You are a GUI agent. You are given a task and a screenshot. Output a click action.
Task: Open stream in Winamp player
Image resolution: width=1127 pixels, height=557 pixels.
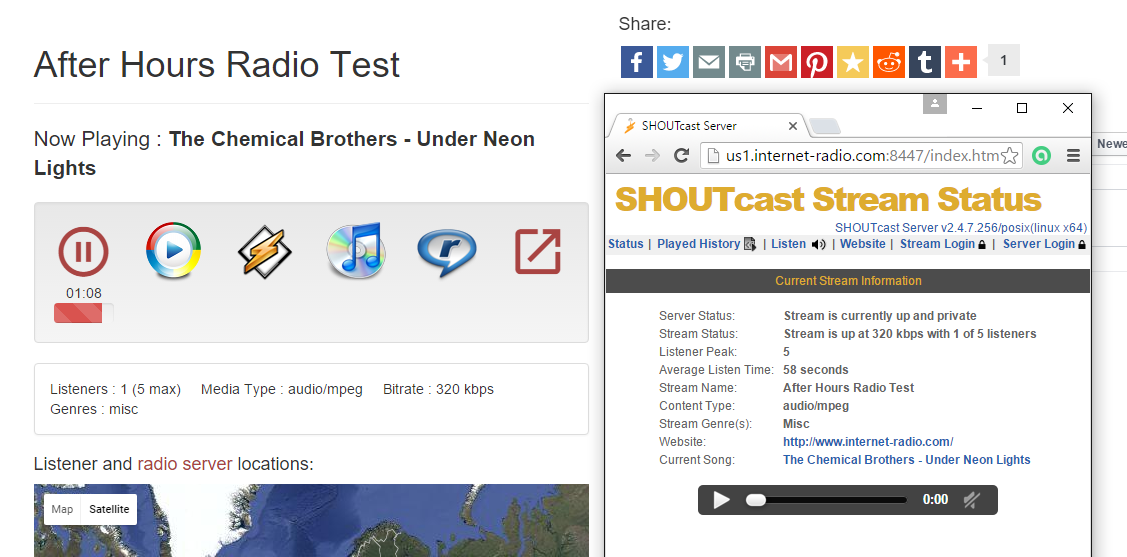point(264,251)
